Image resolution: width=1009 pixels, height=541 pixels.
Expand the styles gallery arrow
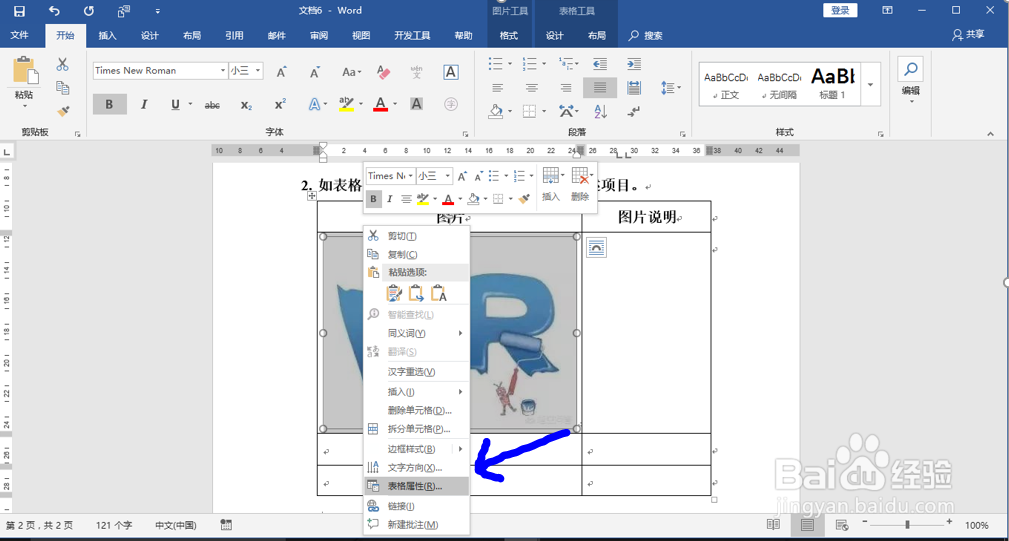pos(870,84)
